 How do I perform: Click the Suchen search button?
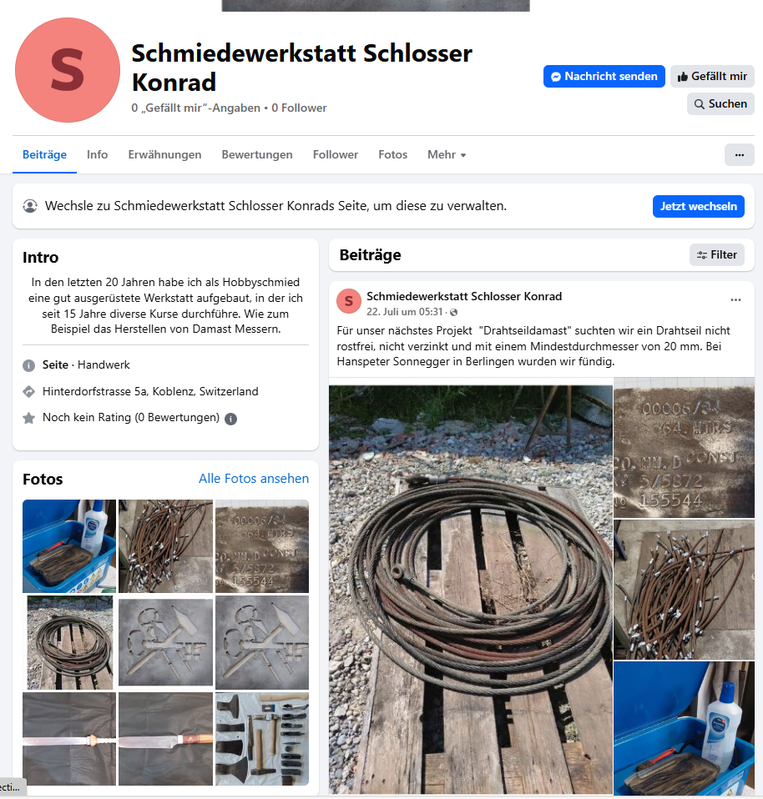coord(720,104)
